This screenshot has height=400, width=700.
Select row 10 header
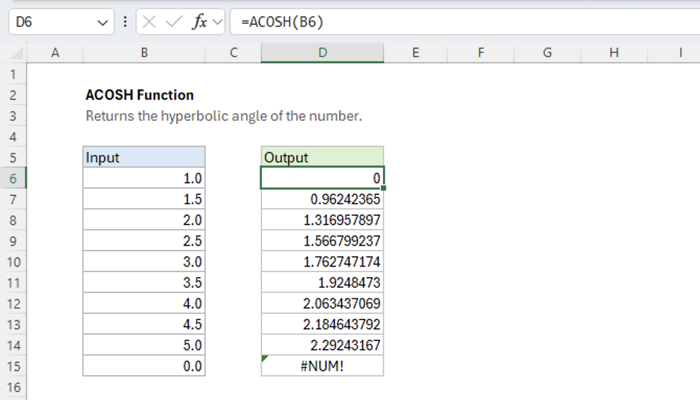[13, 262]
